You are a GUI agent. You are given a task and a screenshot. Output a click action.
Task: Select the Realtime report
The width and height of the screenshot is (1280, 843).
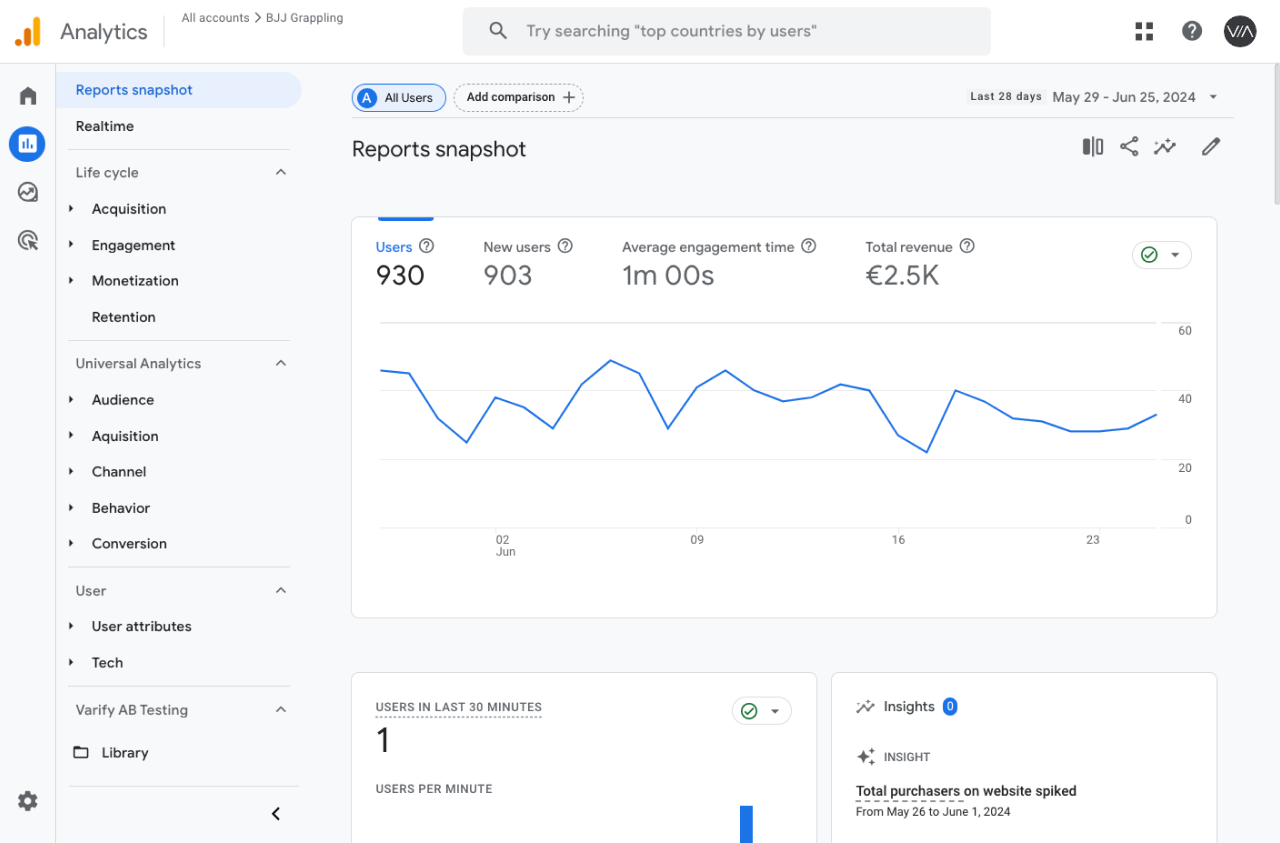105,126
